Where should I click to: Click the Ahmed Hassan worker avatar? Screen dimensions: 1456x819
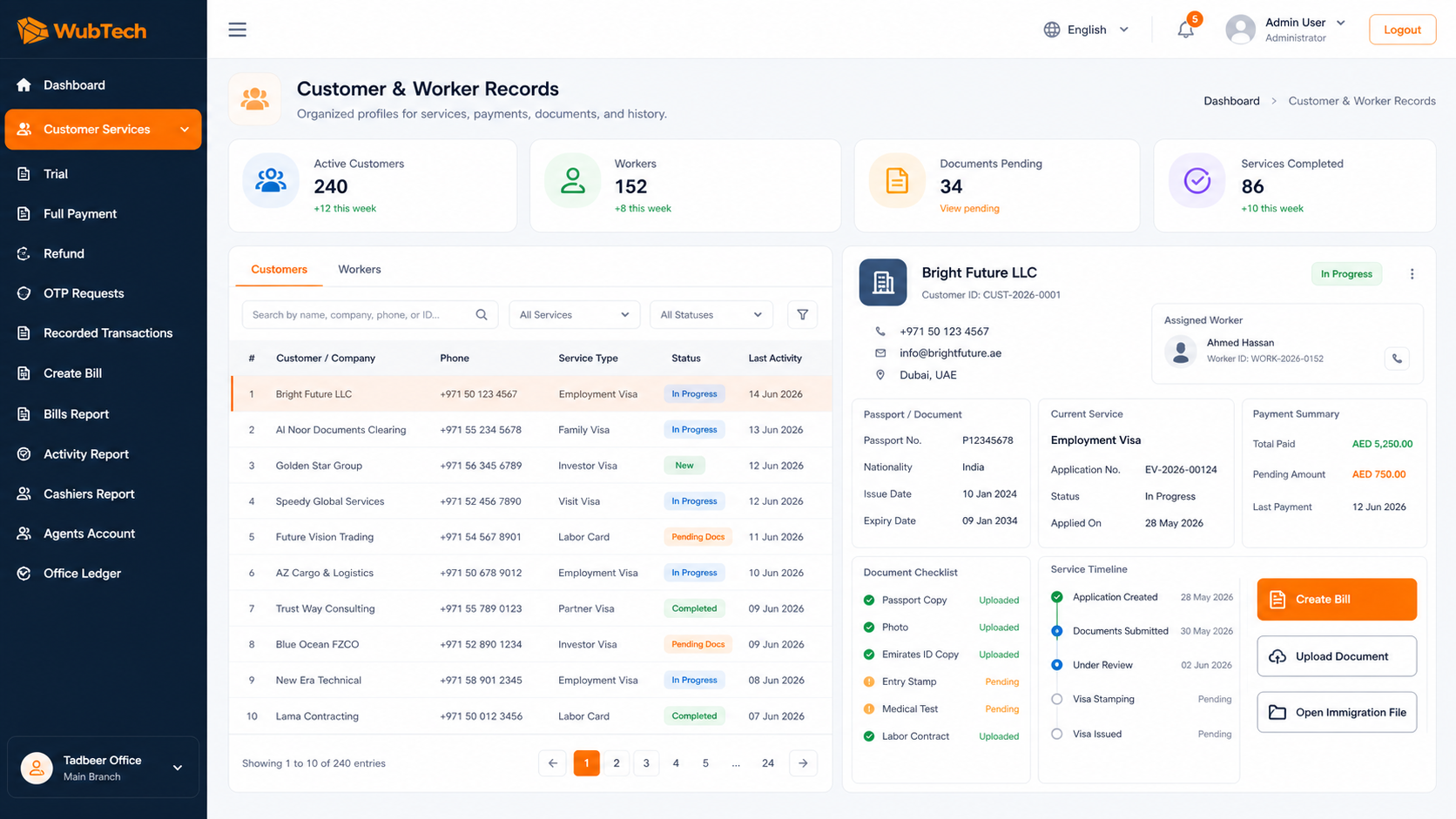coord(1181,351)
